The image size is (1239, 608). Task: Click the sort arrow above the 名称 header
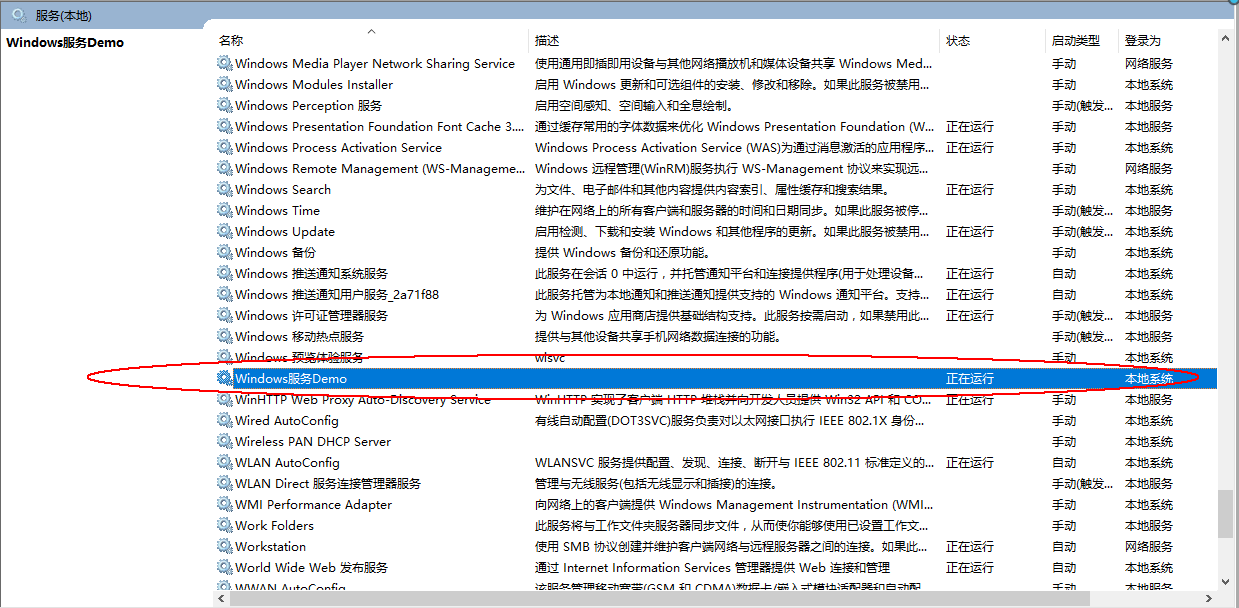pyautogui.click(x=371, y=32)
